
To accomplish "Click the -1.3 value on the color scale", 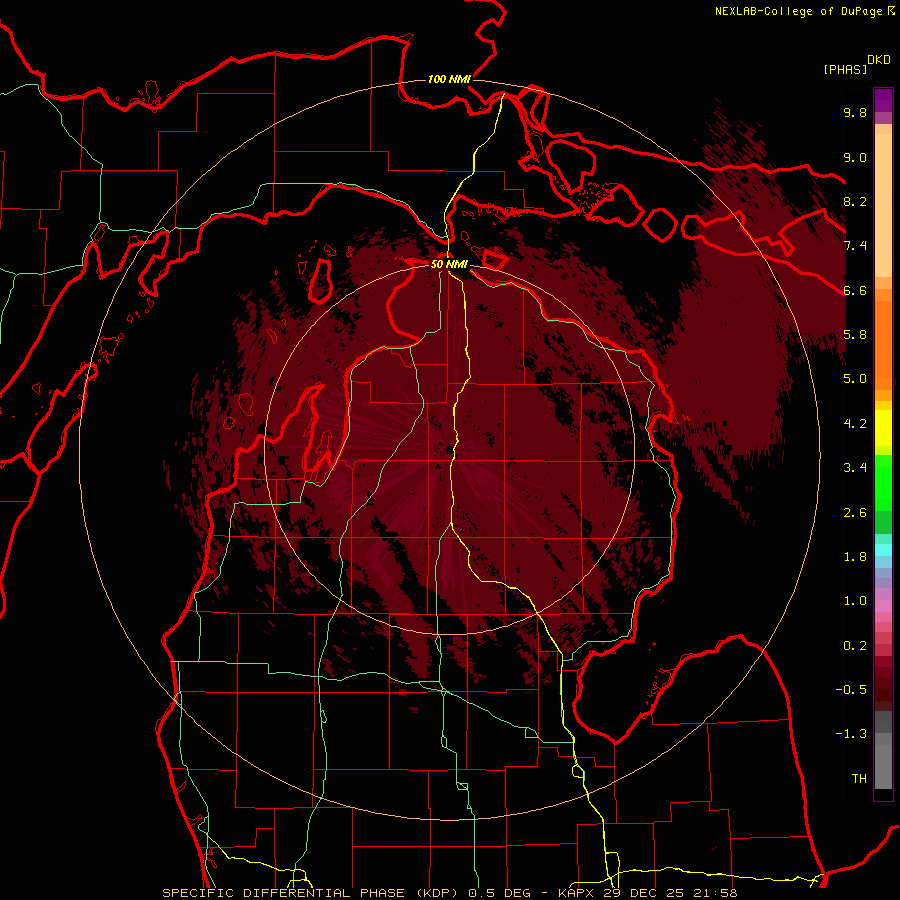I will [851, 734].
